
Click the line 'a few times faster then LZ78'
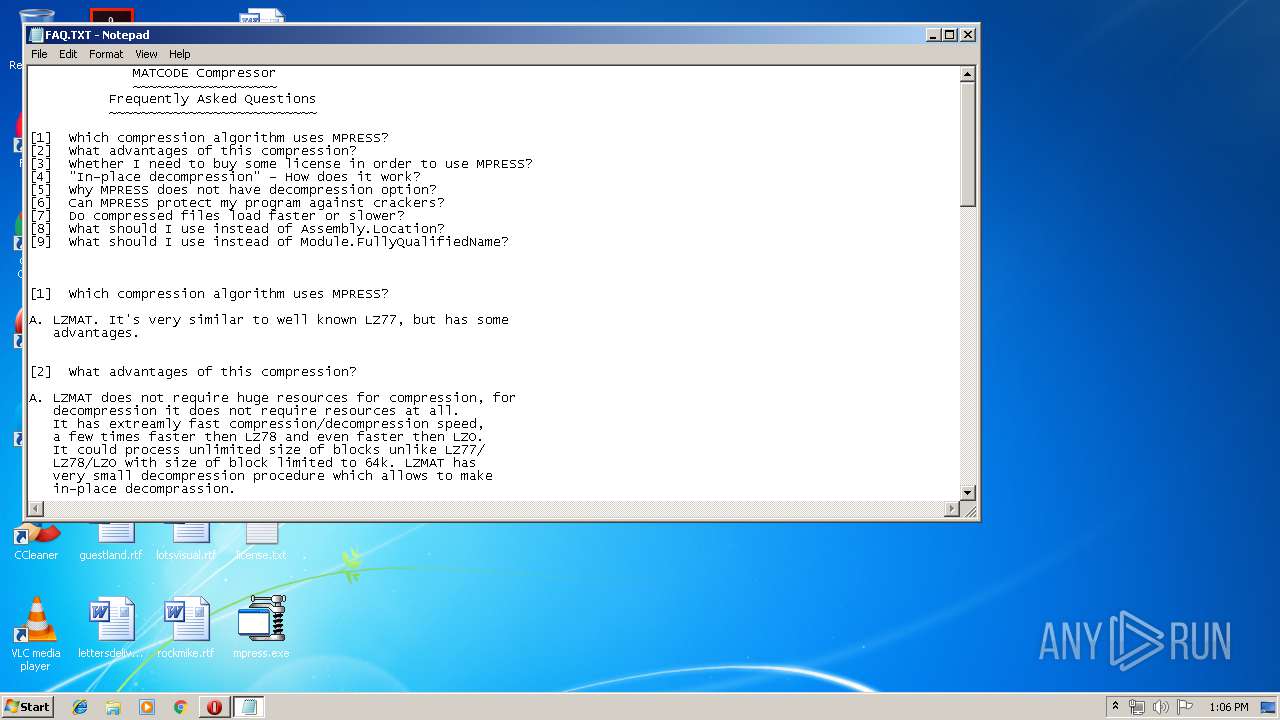coord(268,437)
